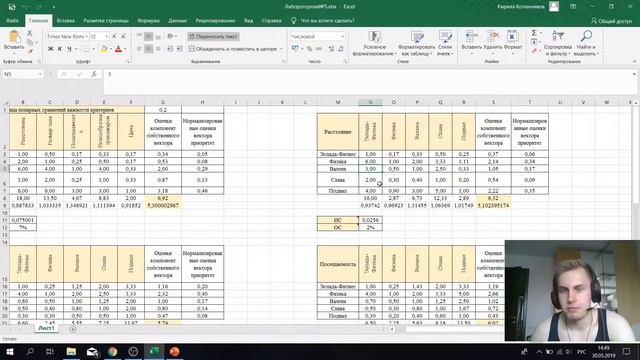Image resolution: width=640 pixels, height=360 pixels.
Task: Toggle Переносить текст wrap text
Action: click(x=213, y=36)
